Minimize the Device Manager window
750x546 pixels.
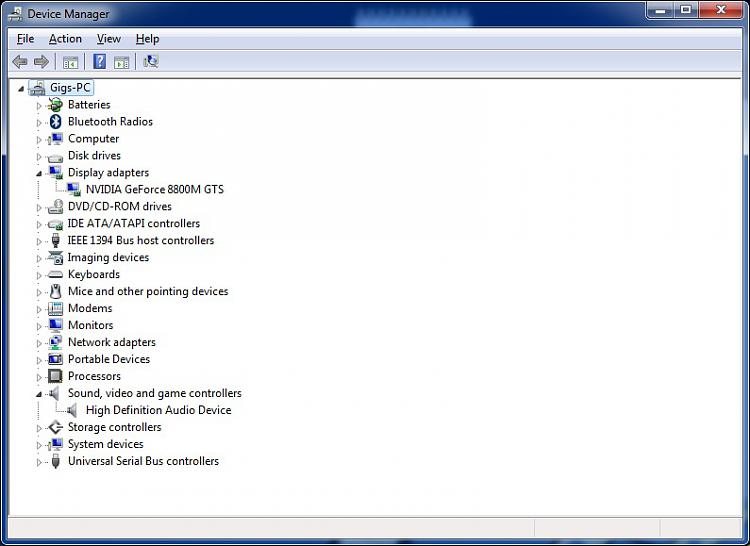click(x=661, y=10)
